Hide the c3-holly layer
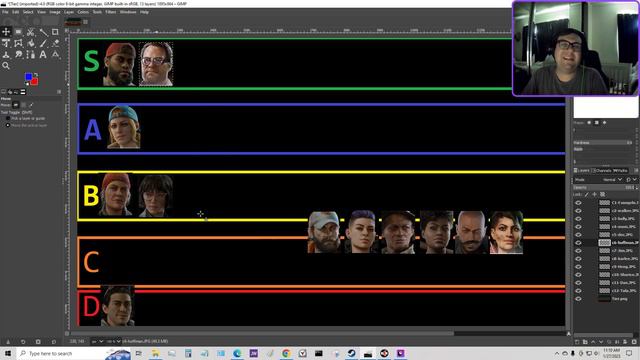The width and height of the screenshot is (640, 360). pos(578,219)
